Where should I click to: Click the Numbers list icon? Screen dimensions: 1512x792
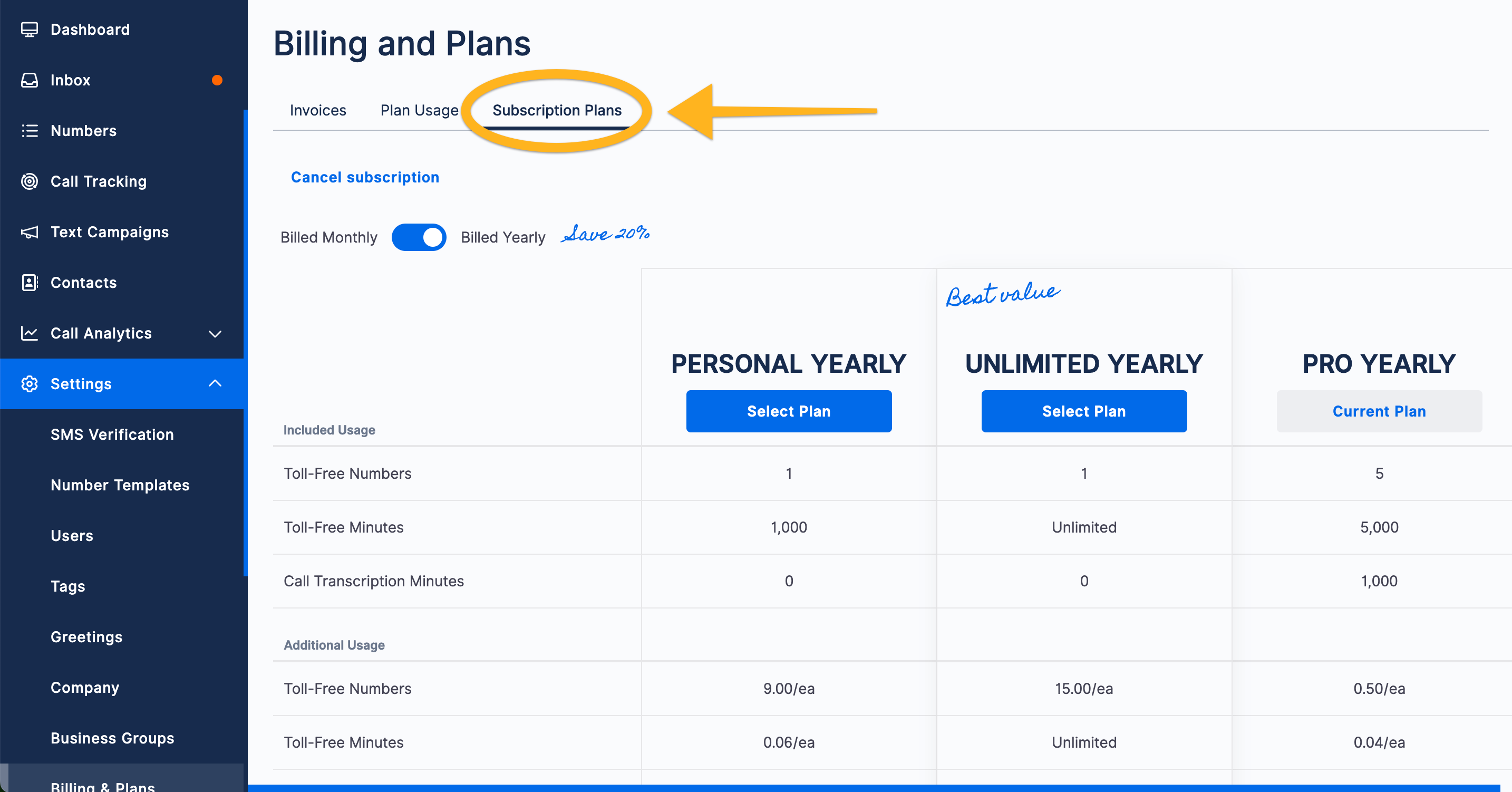click(30, 130)
